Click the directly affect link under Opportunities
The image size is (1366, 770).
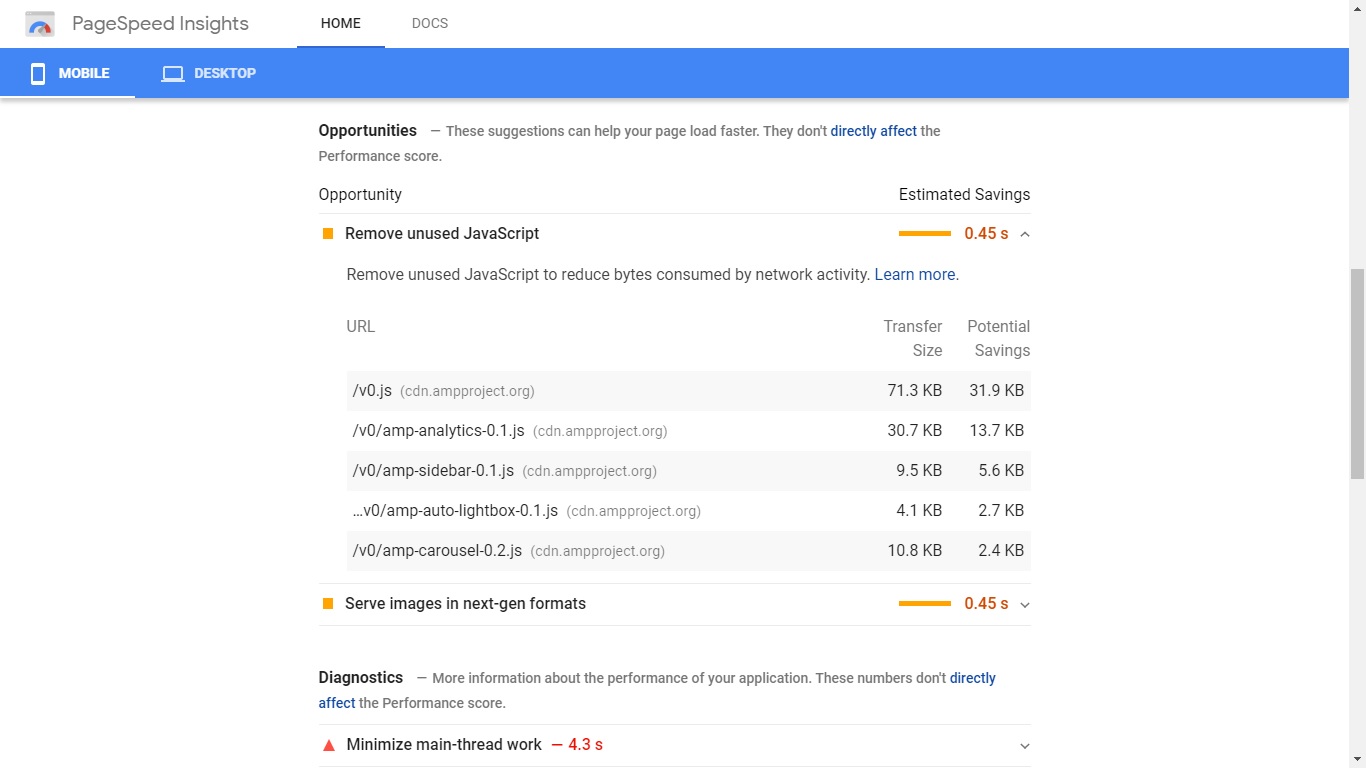[x=872, y=130]
